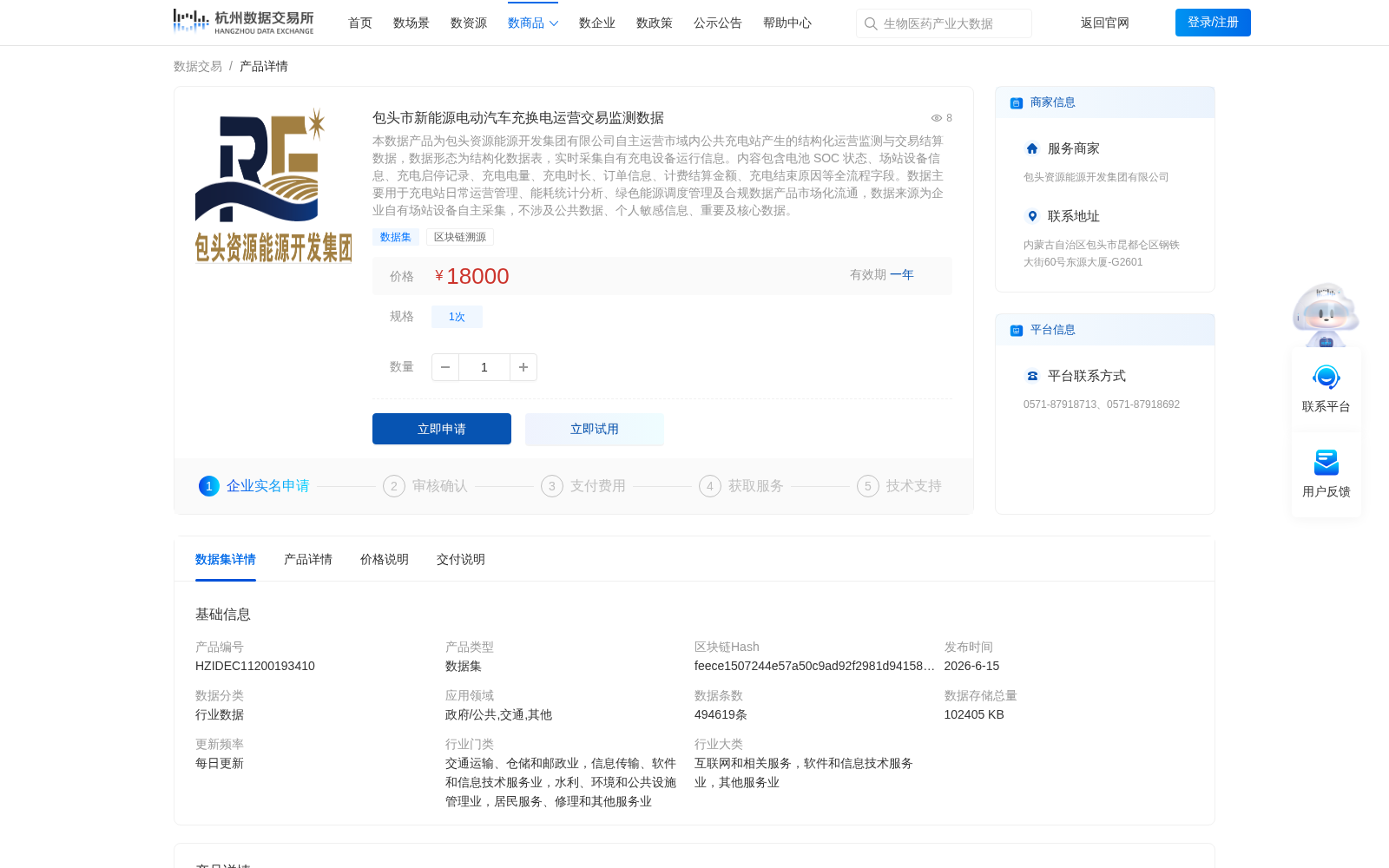1389x868 pixels.
Task: Switch to the 产品详情 tab
Action: tap(308, 560)
